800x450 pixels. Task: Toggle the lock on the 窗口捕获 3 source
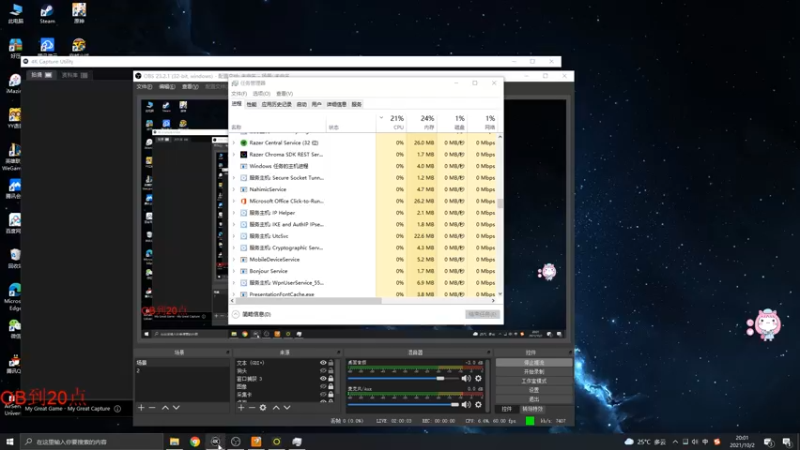[331, 379]
